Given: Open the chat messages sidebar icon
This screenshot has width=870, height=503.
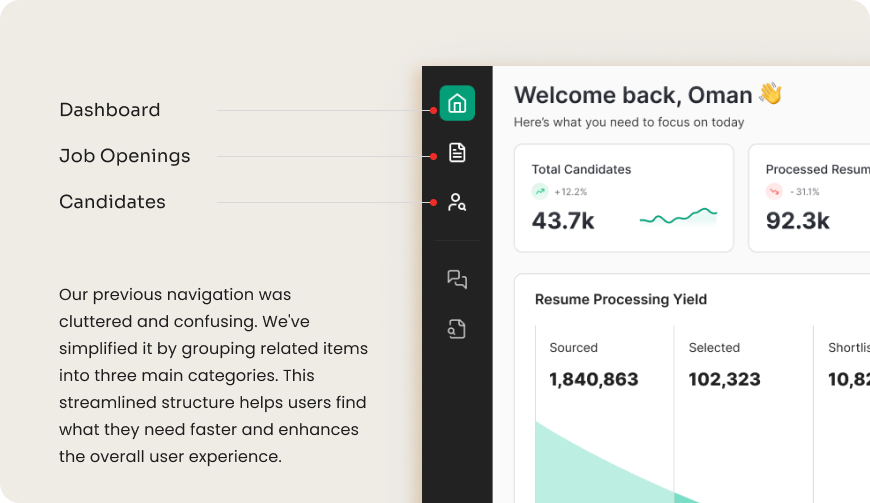Looking at the screenshot, I should pos(457,279).
